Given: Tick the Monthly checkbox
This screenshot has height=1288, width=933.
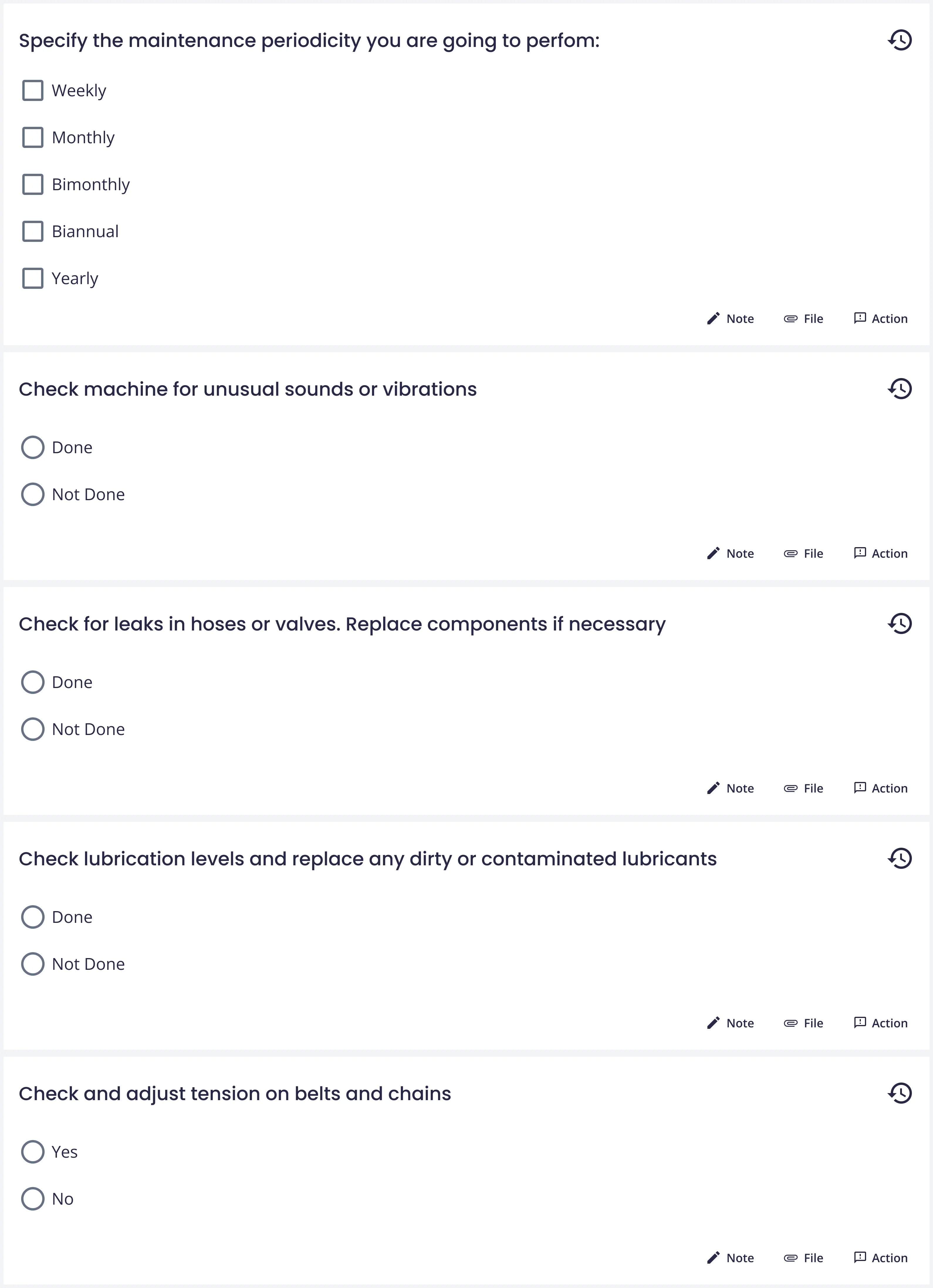Looking at the screenshot, I should [33, 137].
